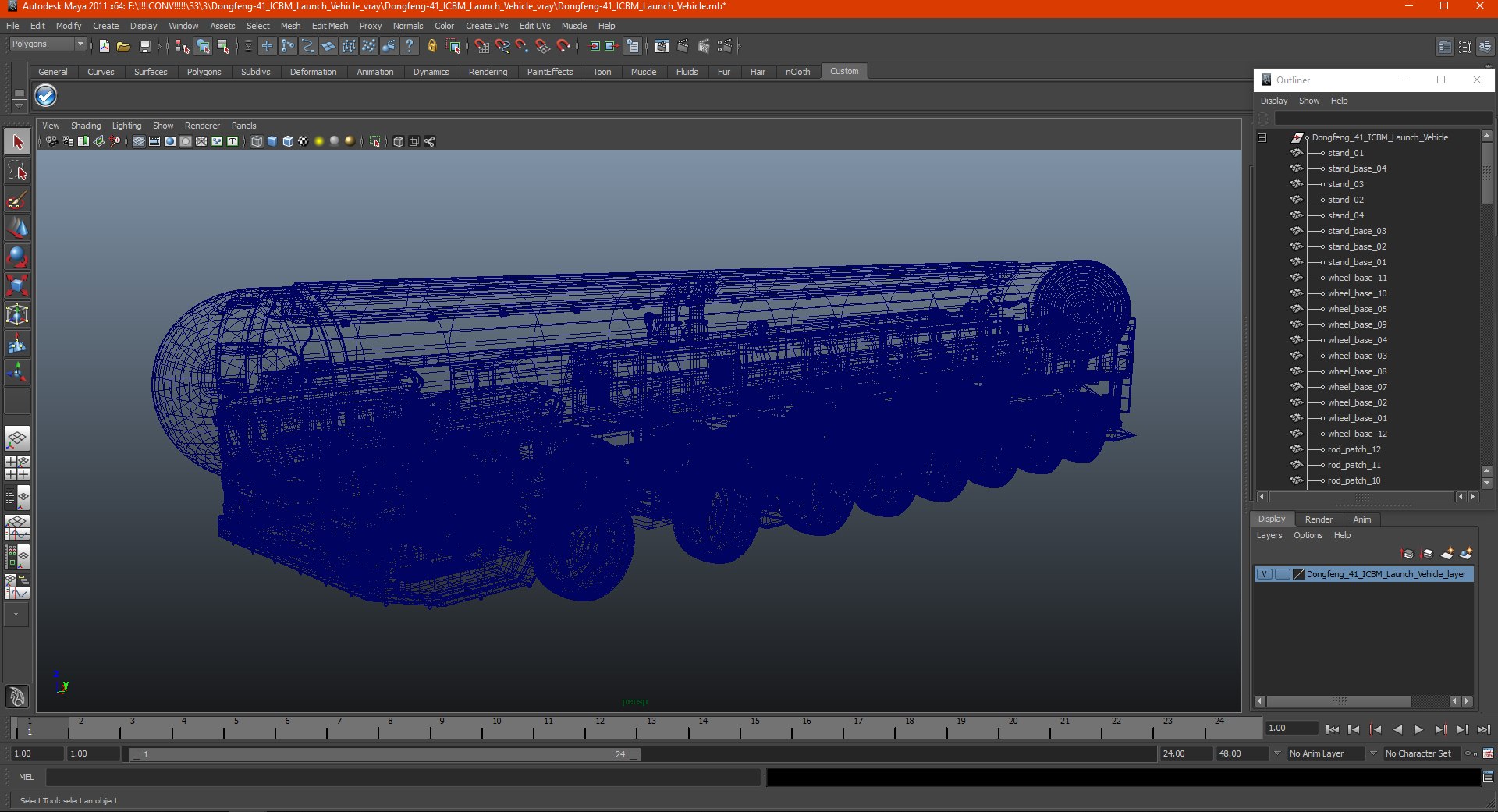Click the Save Scene disk icon
Image resolution: width=1498 pixels, height=812 pixels.
144,46
